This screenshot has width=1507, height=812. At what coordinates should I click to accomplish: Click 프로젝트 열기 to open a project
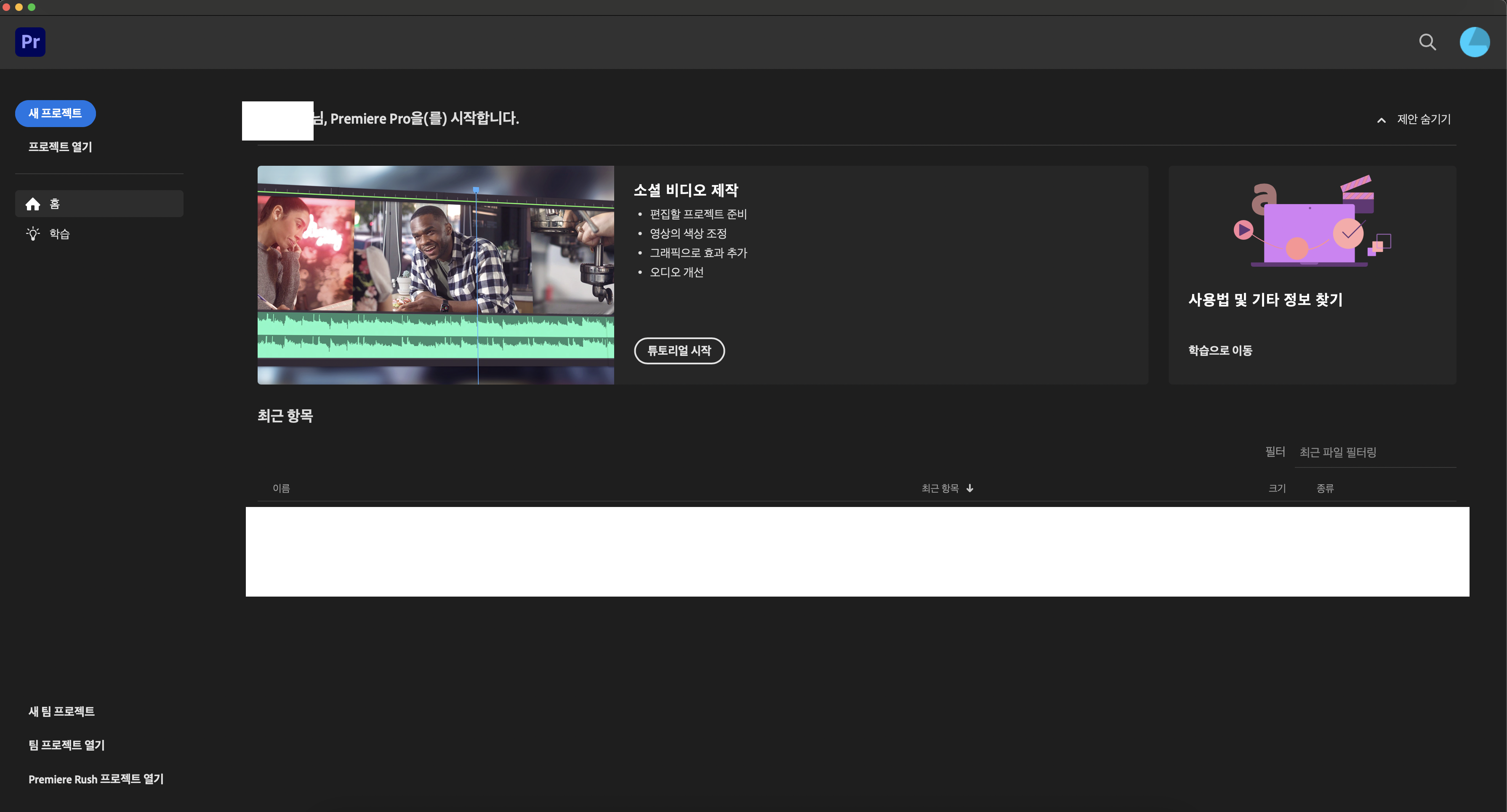coord(60,147)
